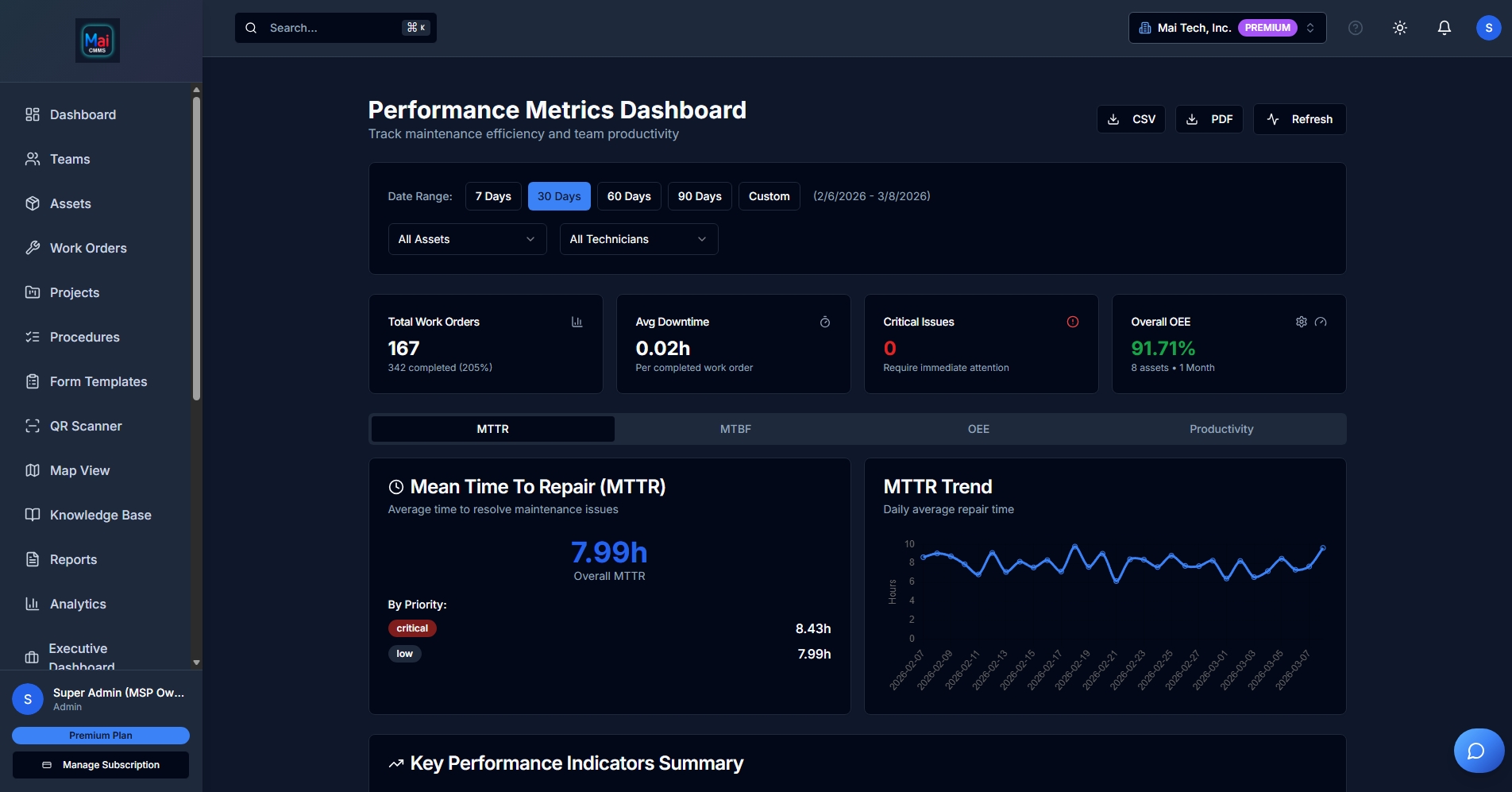Screen dimensions: 1512x792
Task: Select the 7 Days date range
Action: [x=492, y=196]
